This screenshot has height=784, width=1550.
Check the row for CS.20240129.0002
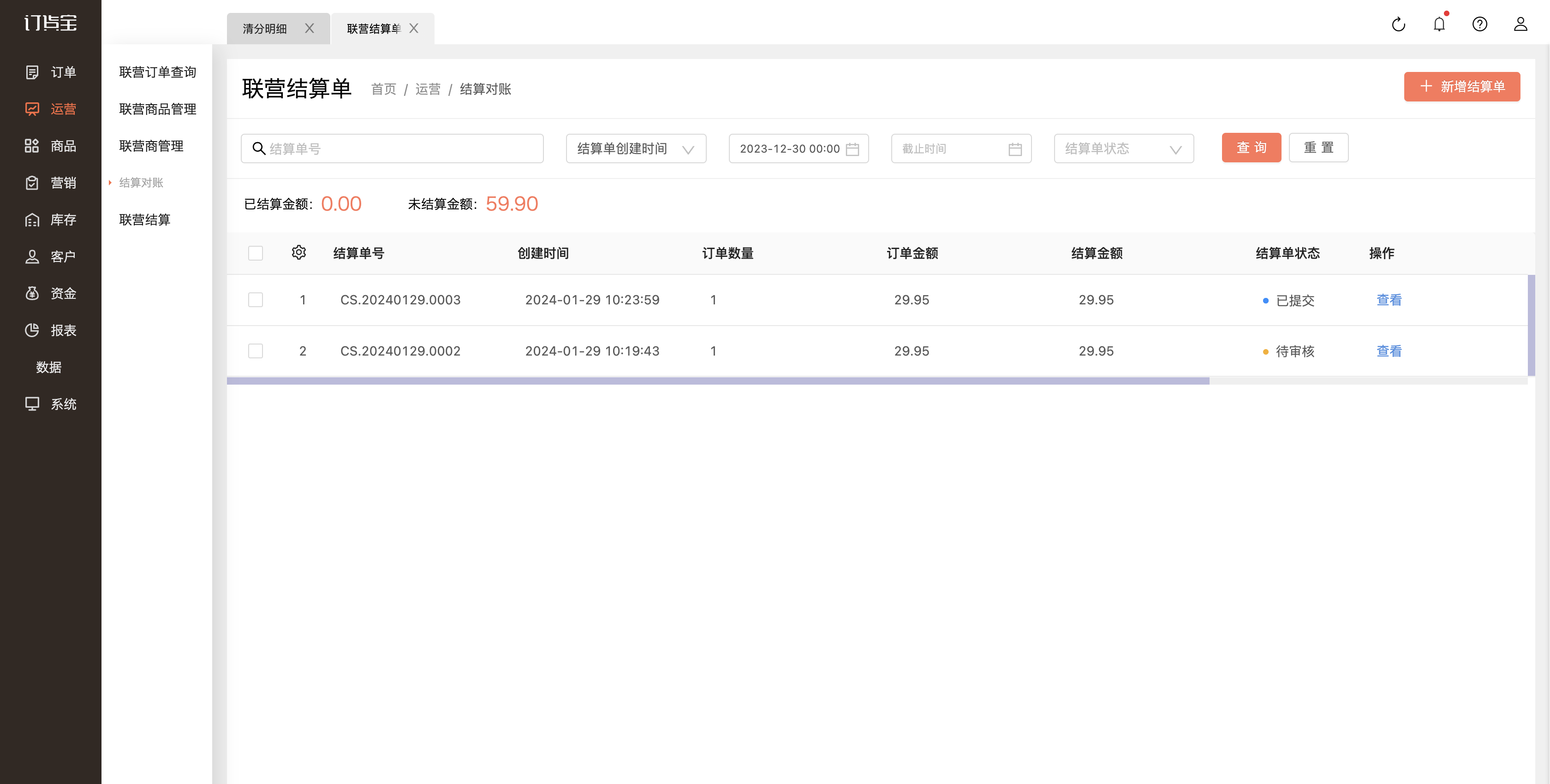(256, 351)
